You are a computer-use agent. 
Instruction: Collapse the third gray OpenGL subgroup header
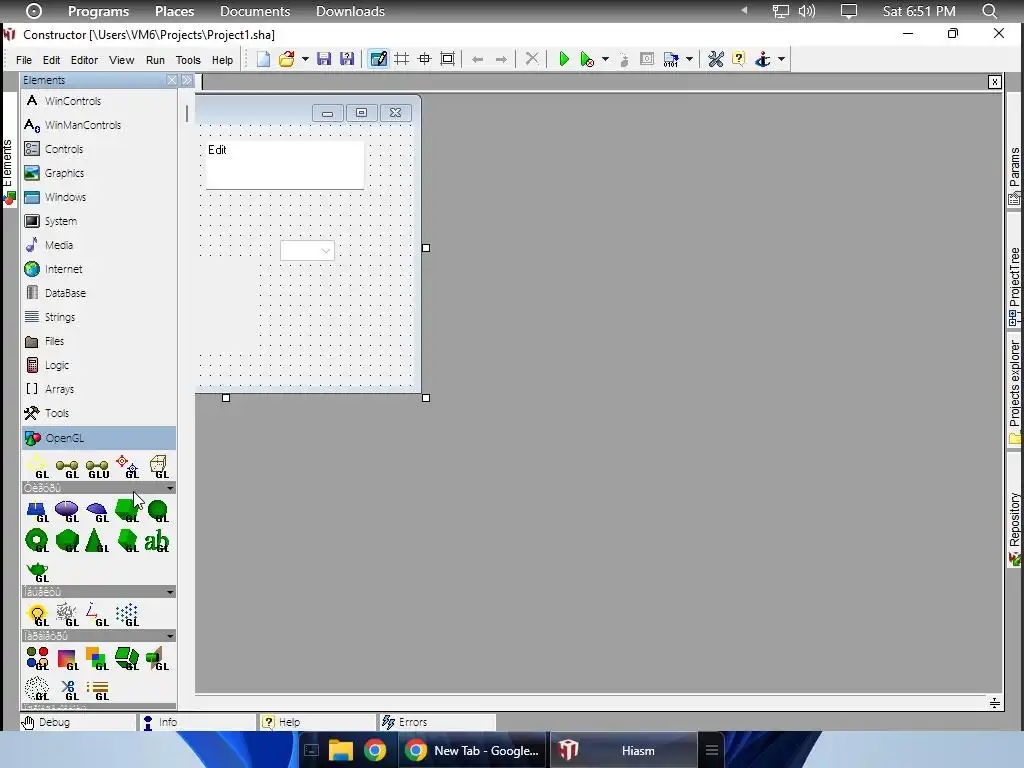(x=99, y=635)
